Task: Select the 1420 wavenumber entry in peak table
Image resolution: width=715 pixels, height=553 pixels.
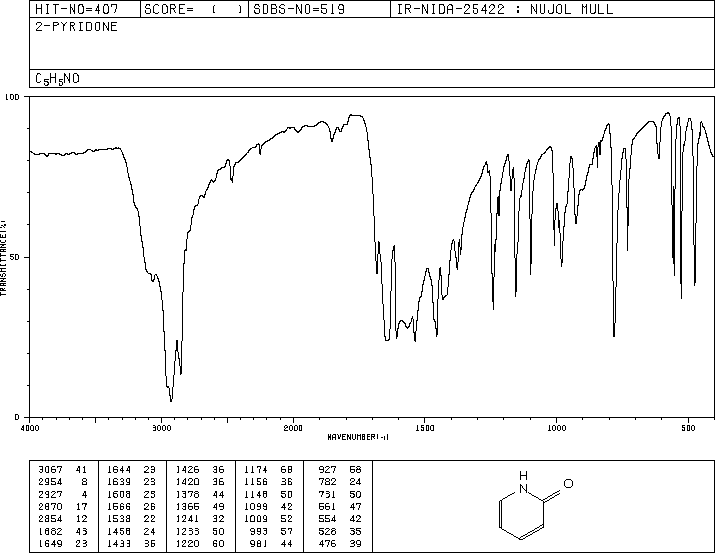Action: tap(187, 481)
